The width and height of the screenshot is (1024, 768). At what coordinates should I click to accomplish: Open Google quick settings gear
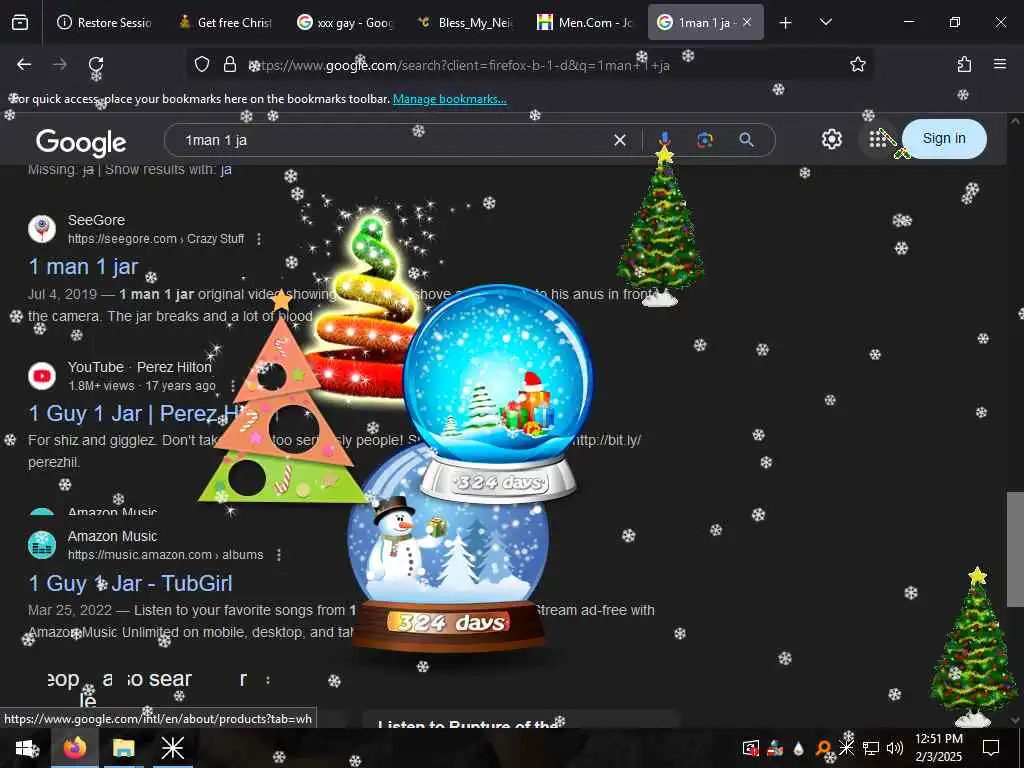pos(831,139)
